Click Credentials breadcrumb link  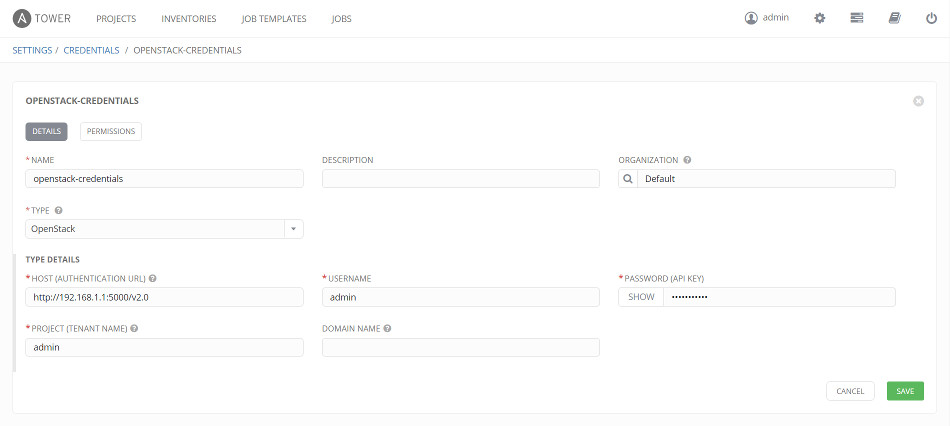pos(91,50)
